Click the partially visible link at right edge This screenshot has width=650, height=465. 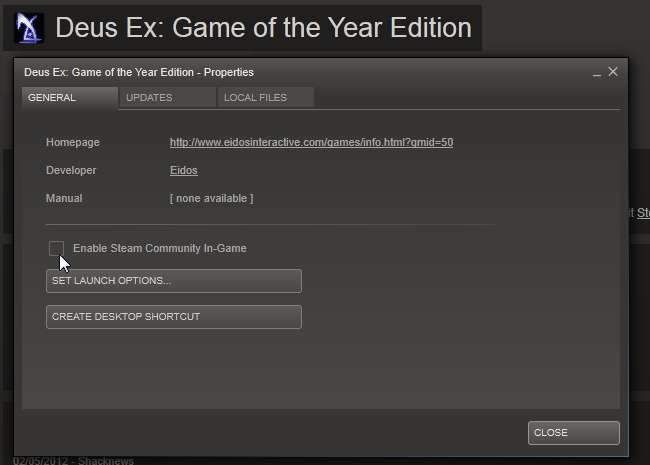pyautogui.click(x=643, y=213)
